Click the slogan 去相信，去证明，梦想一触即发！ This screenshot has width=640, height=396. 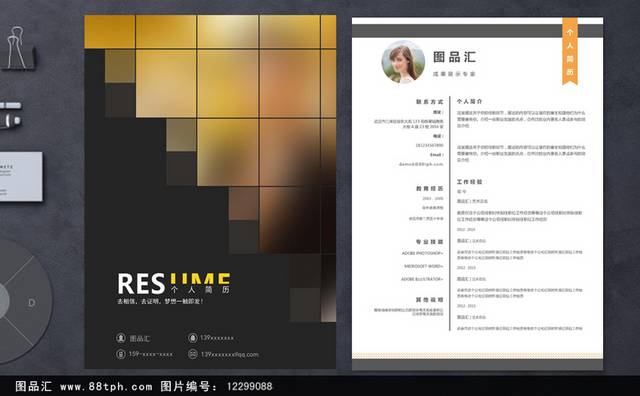tap(160, 301)
